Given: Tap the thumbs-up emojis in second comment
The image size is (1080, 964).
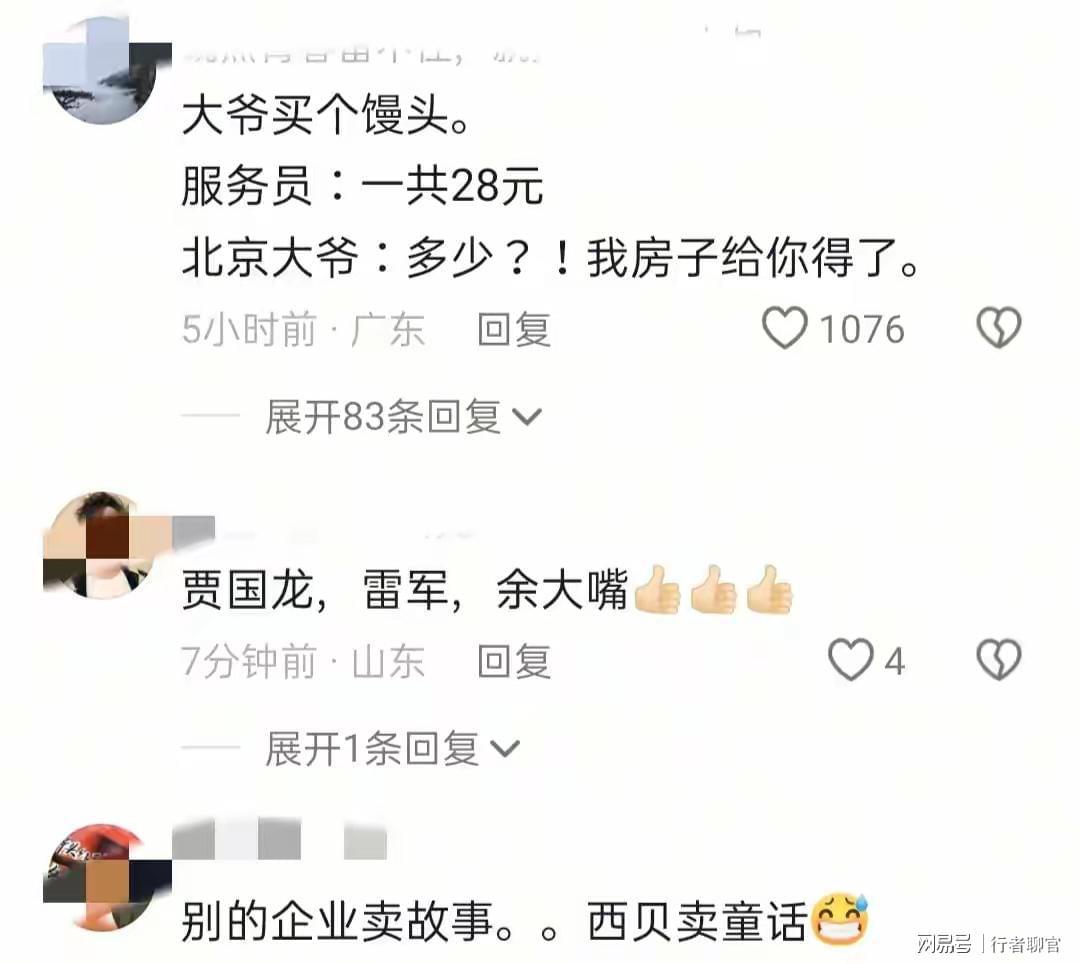Looking at the screenshot, I should click(714, 589).
